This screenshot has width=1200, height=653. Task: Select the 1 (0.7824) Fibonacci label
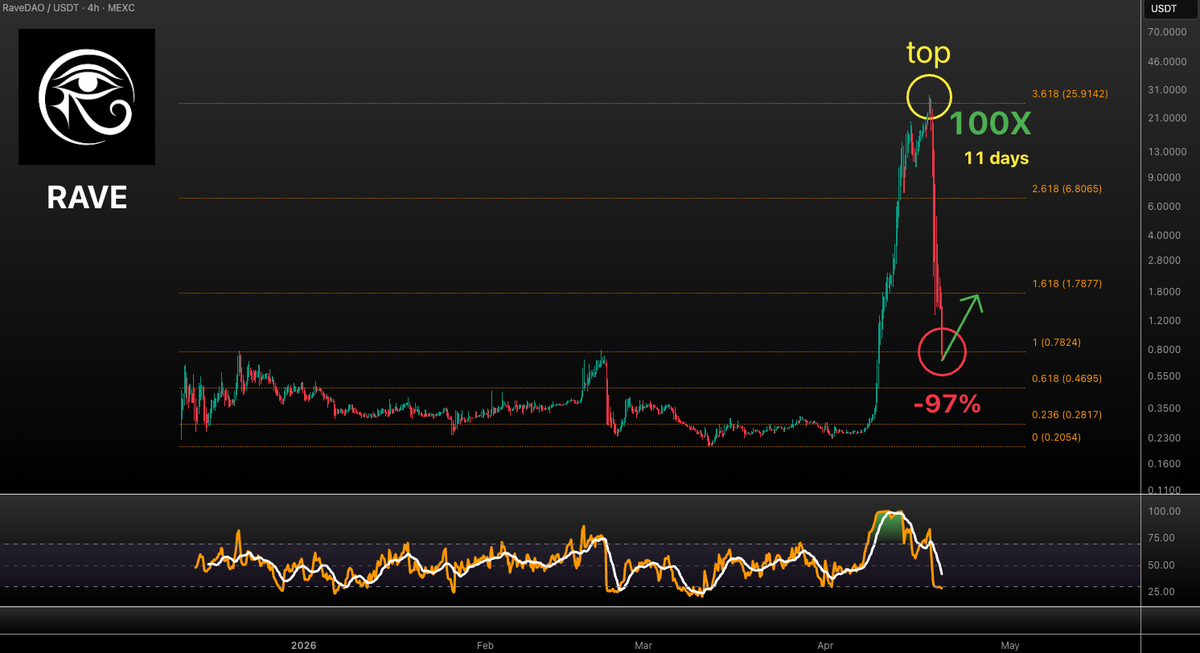point(1056,342)
